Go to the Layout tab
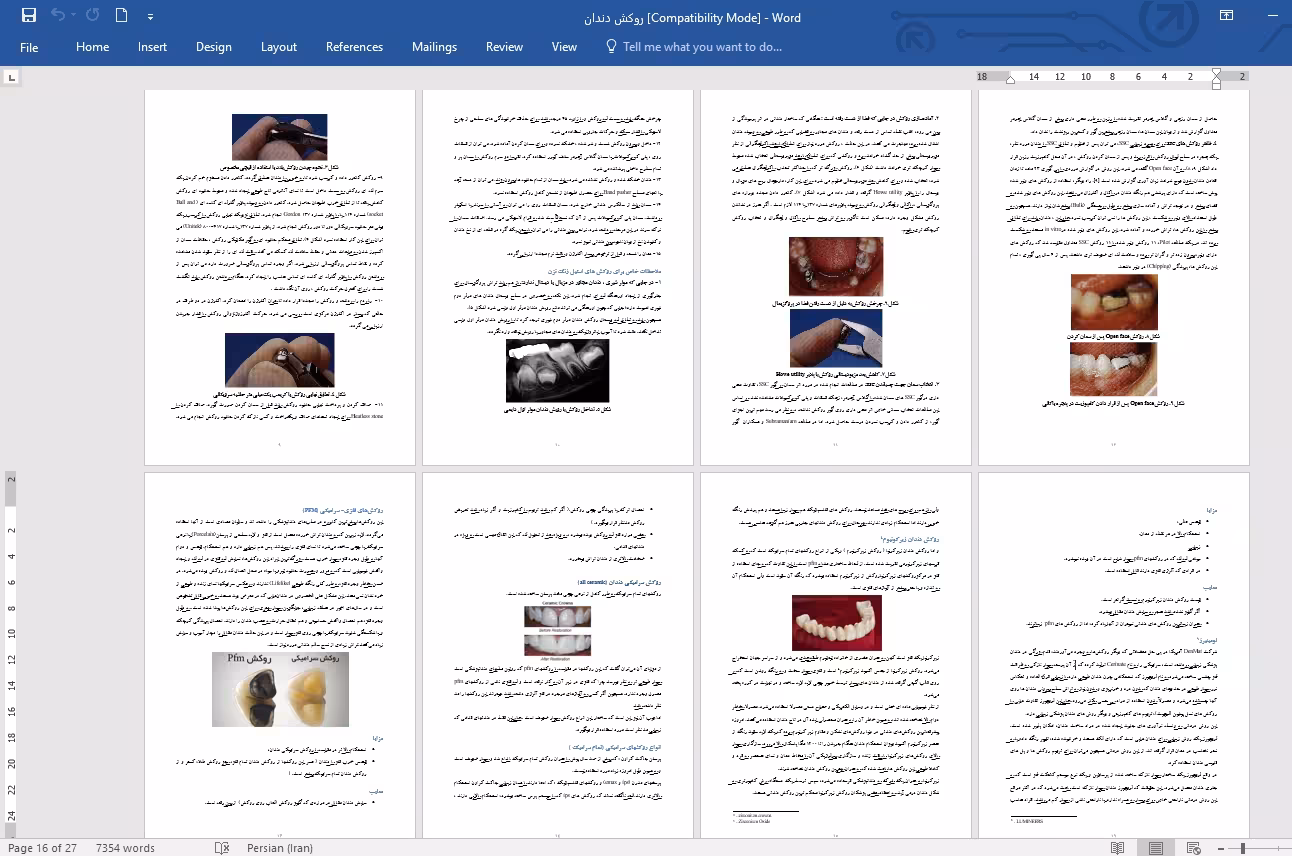Viewport: 1292px width, 856px height. pos(279,47)
